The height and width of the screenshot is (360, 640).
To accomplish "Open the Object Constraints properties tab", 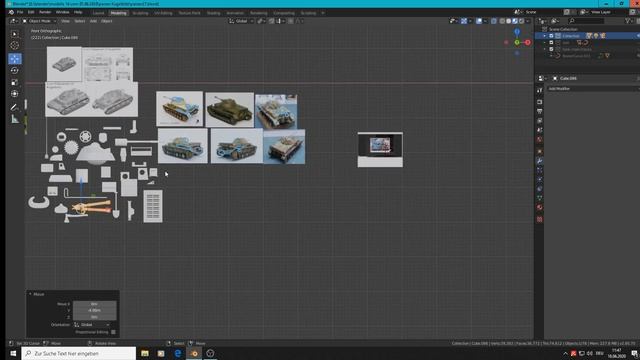I will click(x=540, y=189).
